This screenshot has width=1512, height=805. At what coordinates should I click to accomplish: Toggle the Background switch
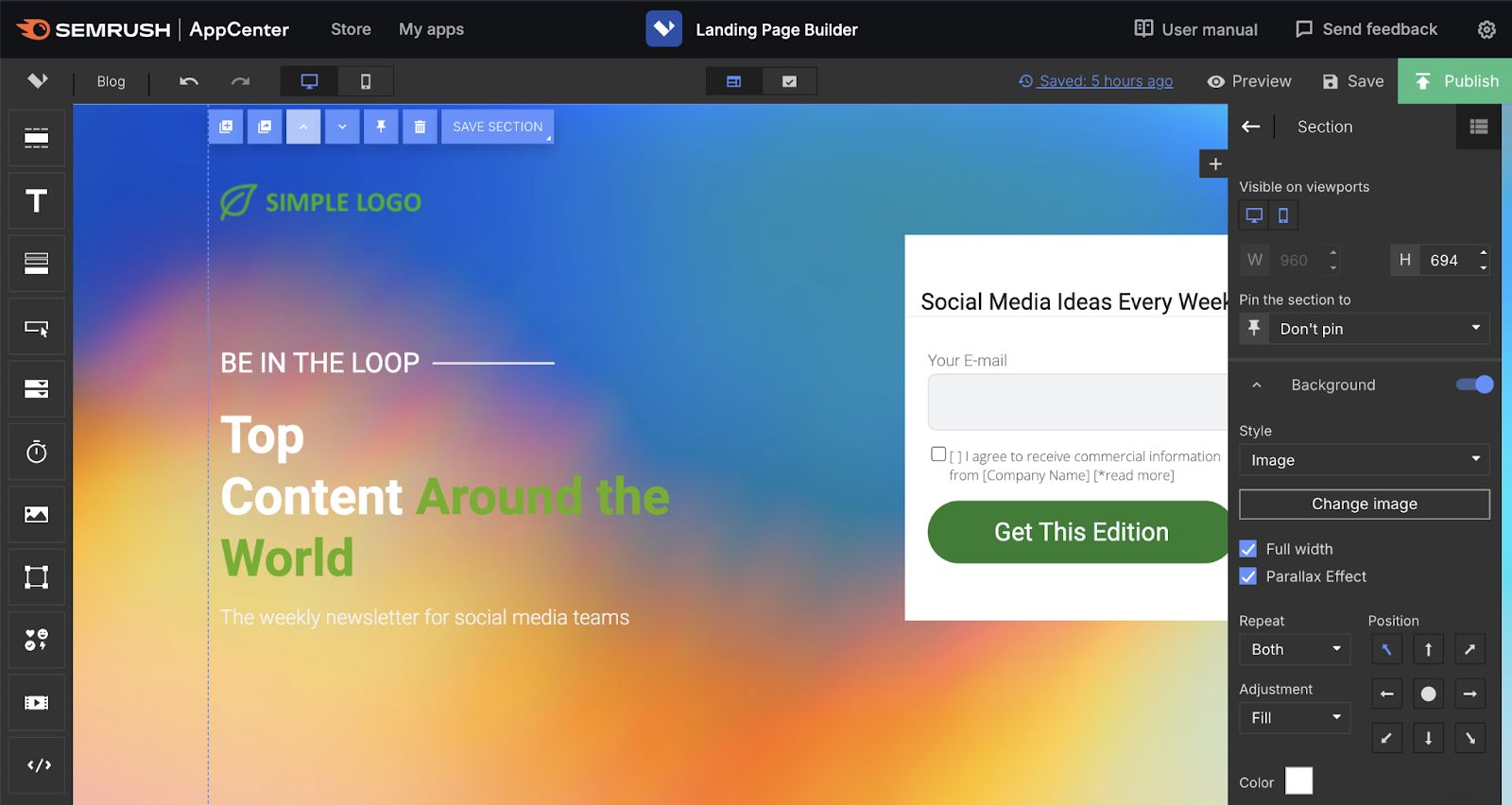tap(1474, 385)
